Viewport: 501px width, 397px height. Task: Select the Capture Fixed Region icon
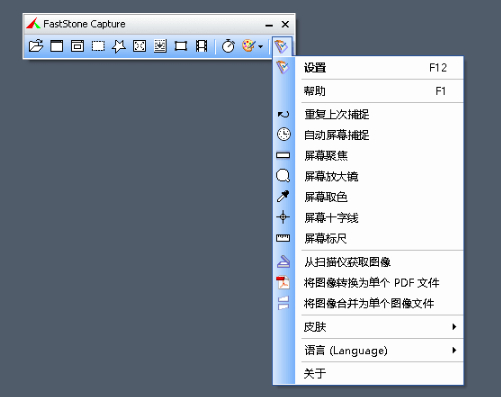(x=181, y=46)
